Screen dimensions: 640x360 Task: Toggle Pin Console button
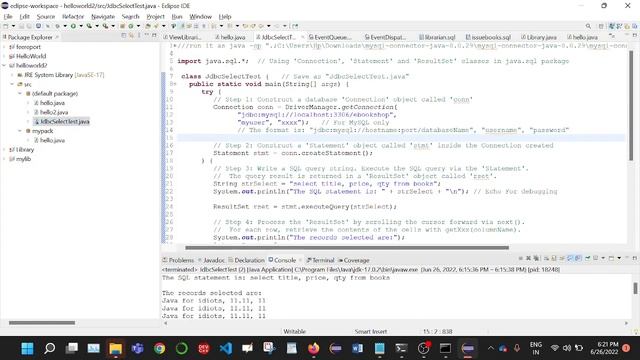click(588, 258)
